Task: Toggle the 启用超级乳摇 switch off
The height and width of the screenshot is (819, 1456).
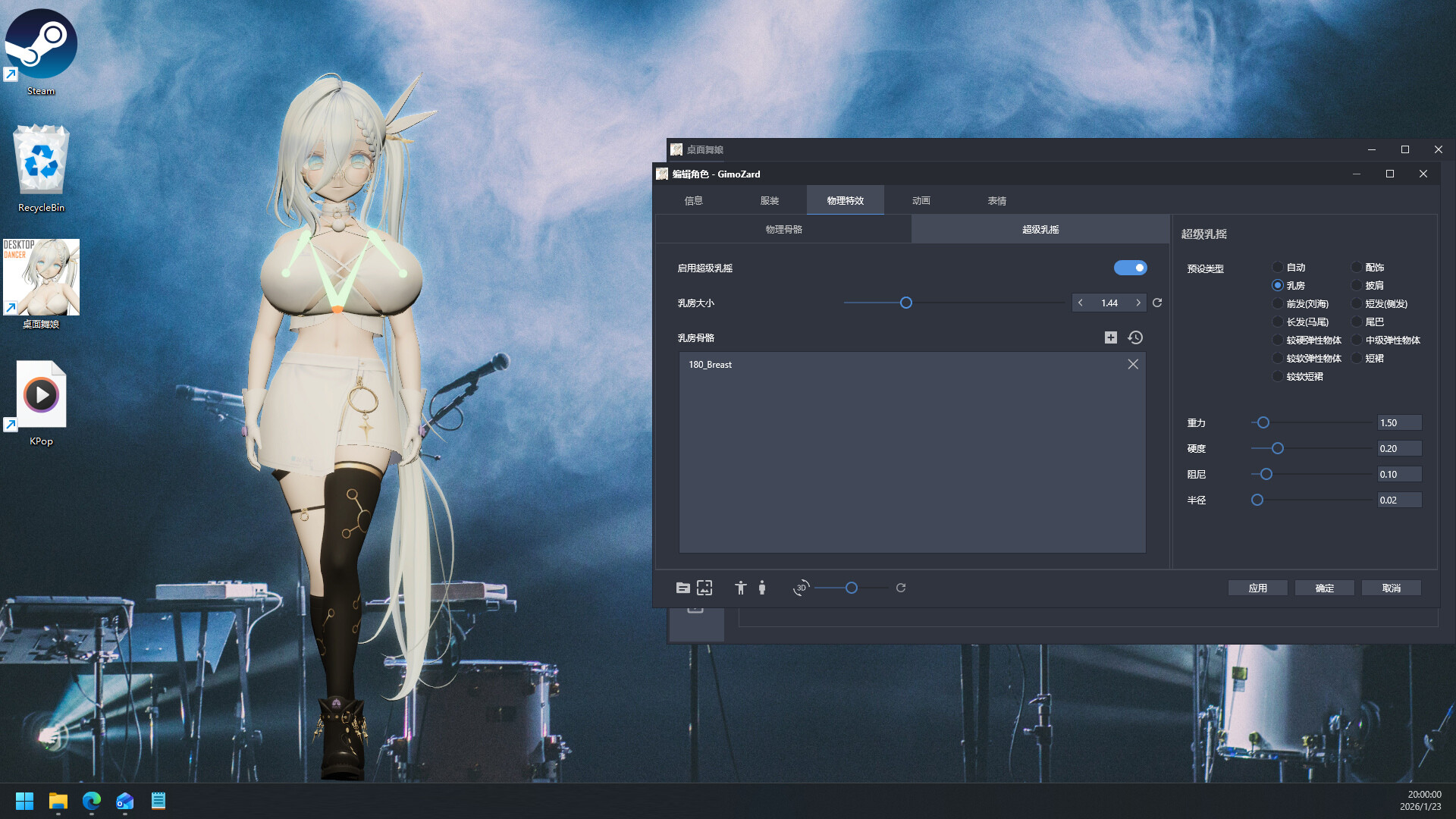Action: pyautogui.click(x=1131, y=268)
